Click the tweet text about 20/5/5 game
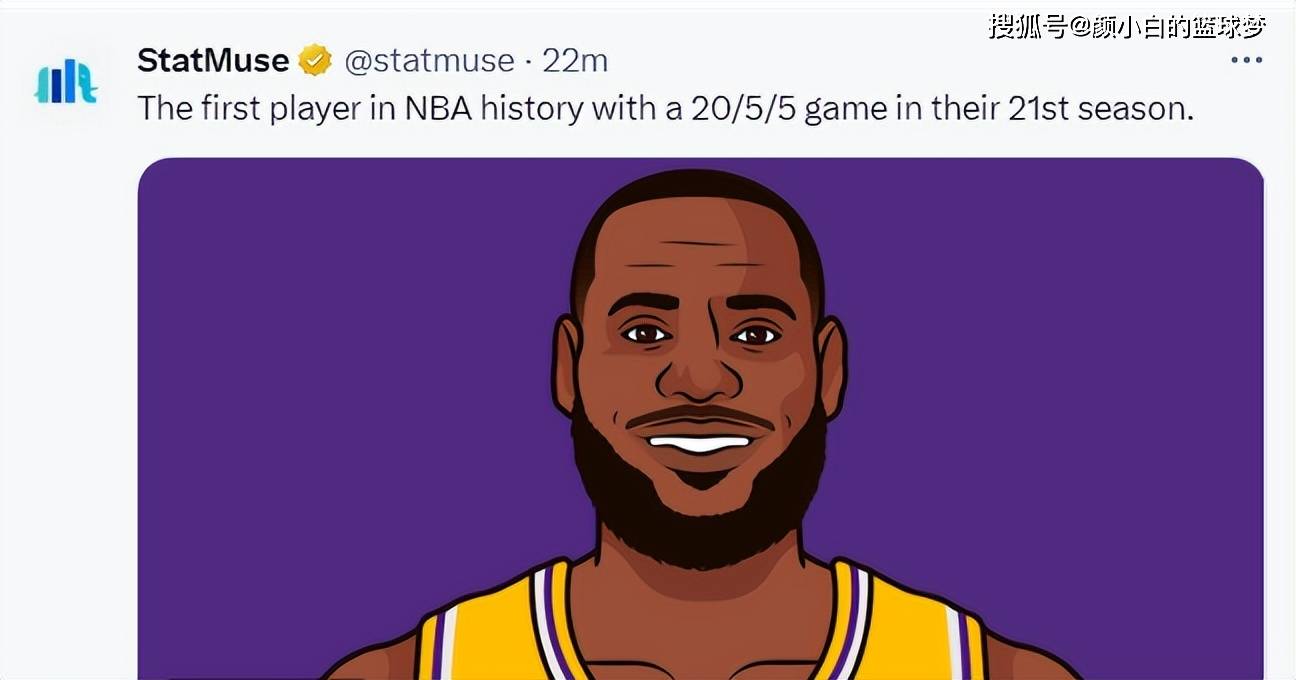Viewport: 1296px width, 680px height. tap(665, 108)
